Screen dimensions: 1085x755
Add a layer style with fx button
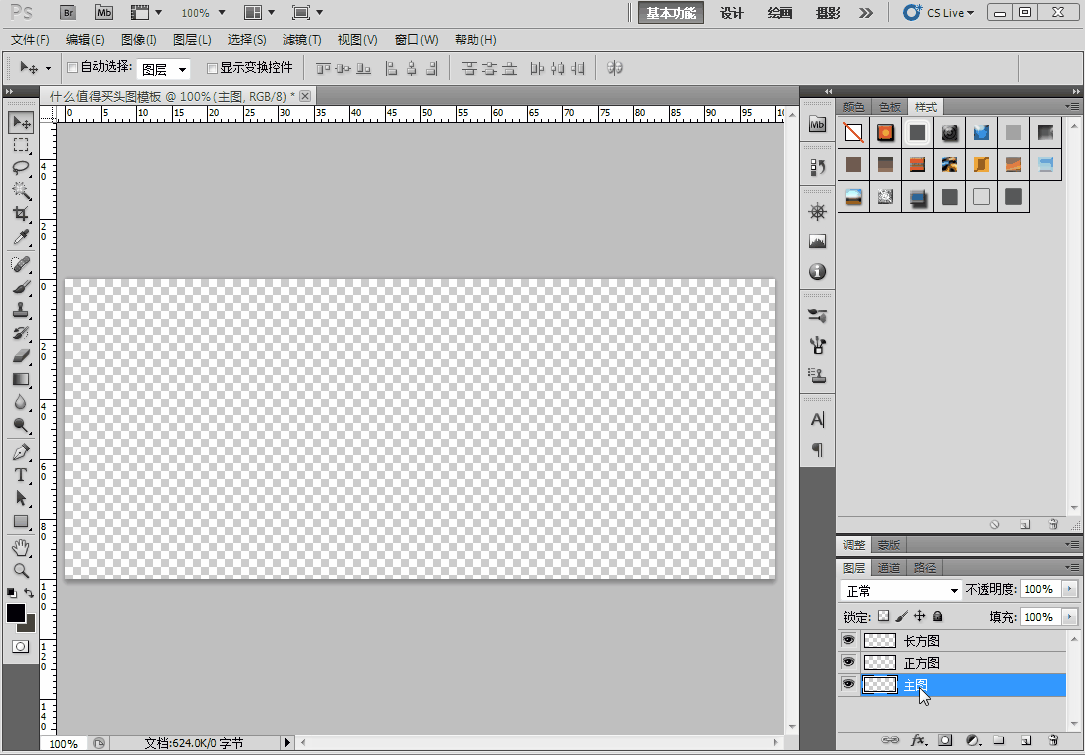(919, 740)
